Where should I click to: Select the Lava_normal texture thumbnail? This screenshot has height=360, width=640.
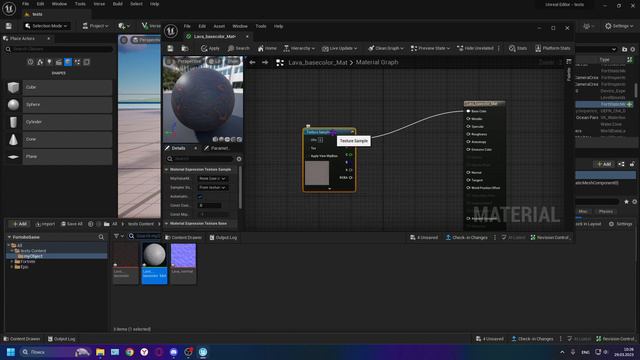(x=183, y=263)
